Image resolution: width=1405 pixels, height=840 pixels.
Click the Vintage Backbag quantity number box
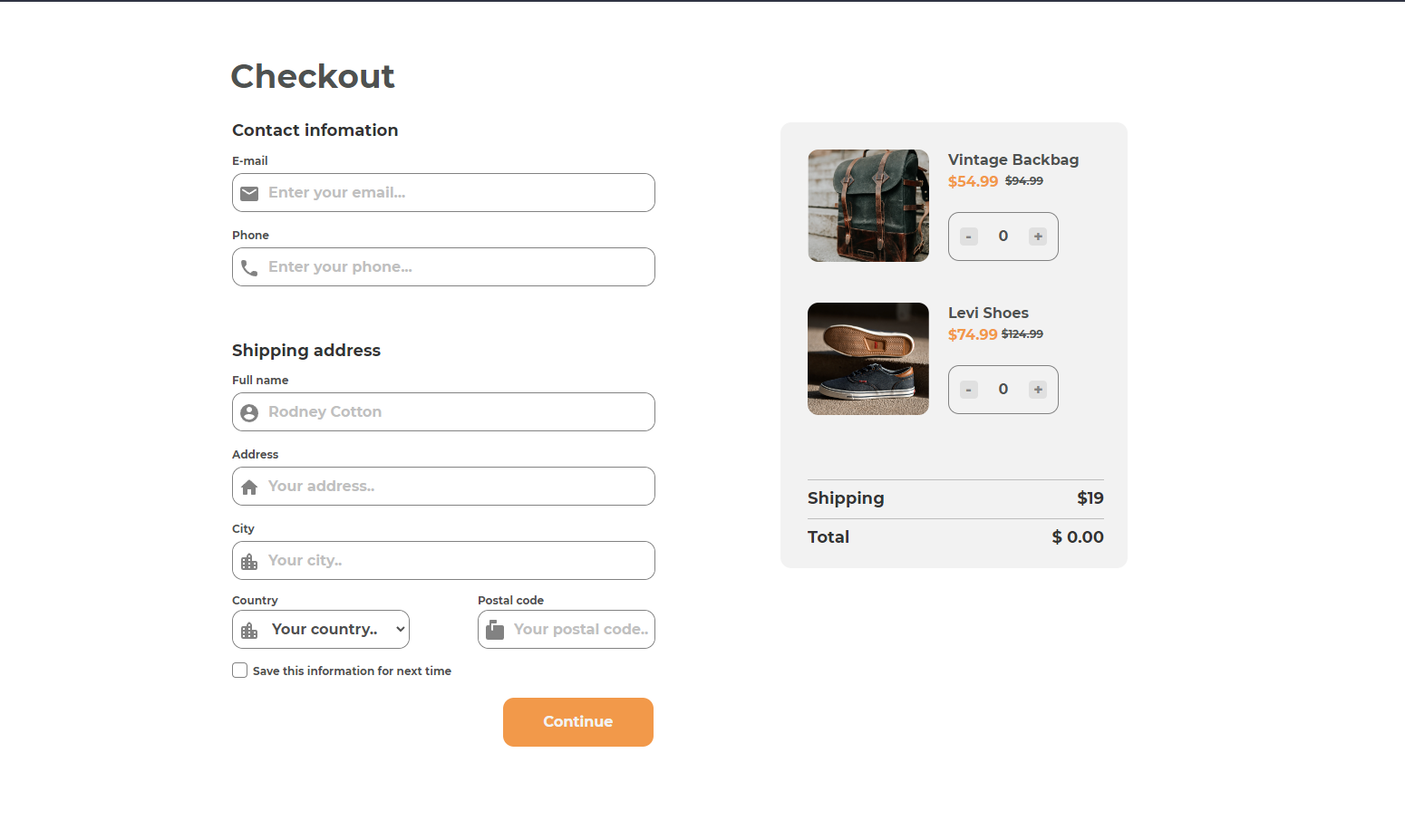click(1003, 236)
